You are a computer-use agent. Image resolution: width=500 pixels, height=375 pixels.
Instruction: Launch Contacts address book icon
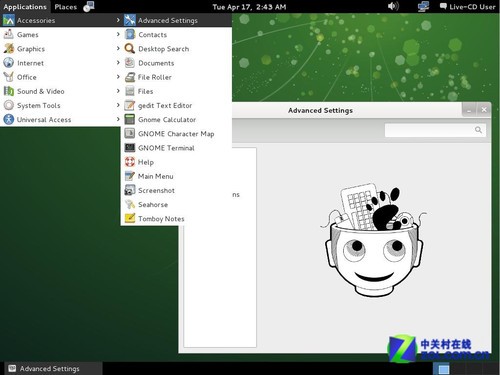(x=130, y=34)
